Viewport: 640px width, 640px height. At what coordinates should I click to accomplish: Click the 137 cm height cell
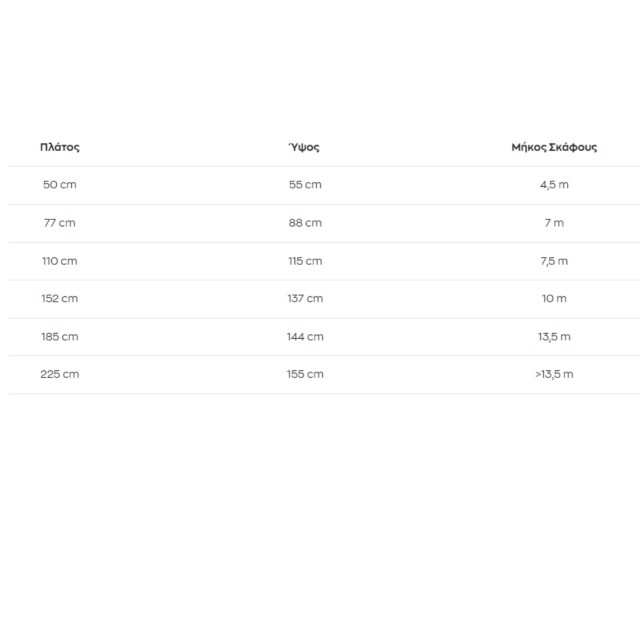point(305,299)
